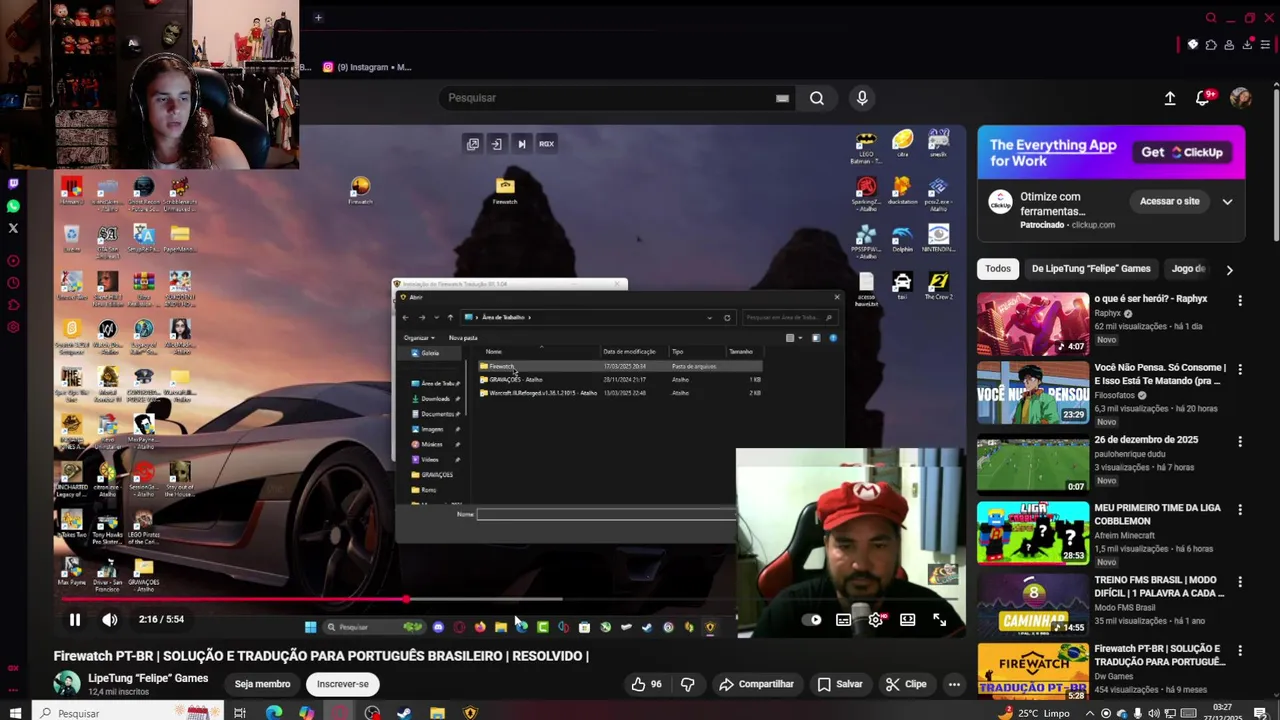Image resolution: width=1280 pixels, height=720 pixels.
Task: Enter fullscreen mode
Action: pyautogui.click(x=940, y=620)
